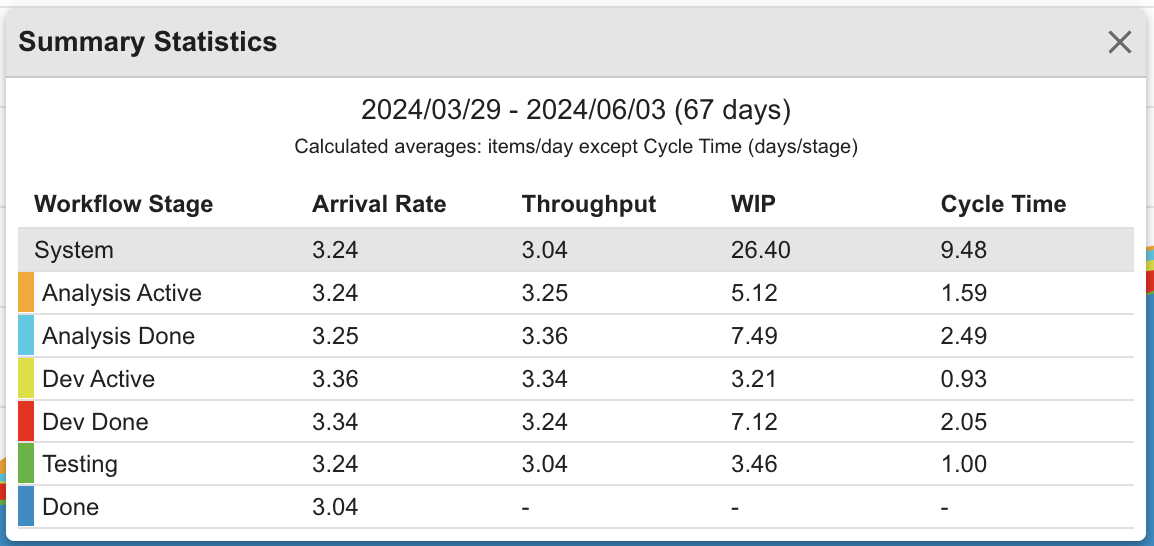This screenshot has height=546, width=1154.
Task: Click the light blue Analysis Done swatch
Action: pos(27,336)
